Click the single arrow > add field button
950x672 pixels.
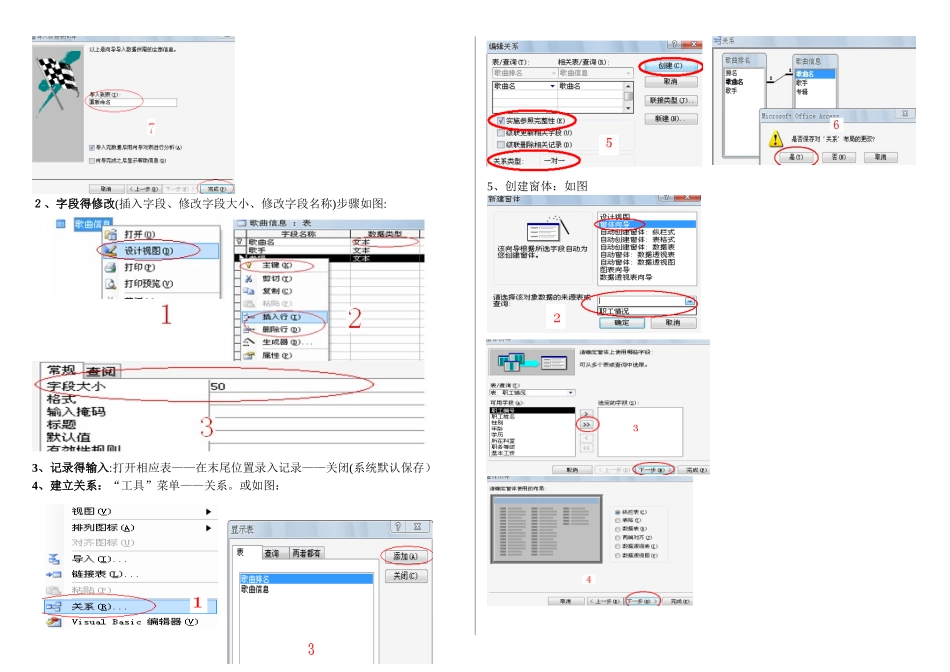point(586,414)
